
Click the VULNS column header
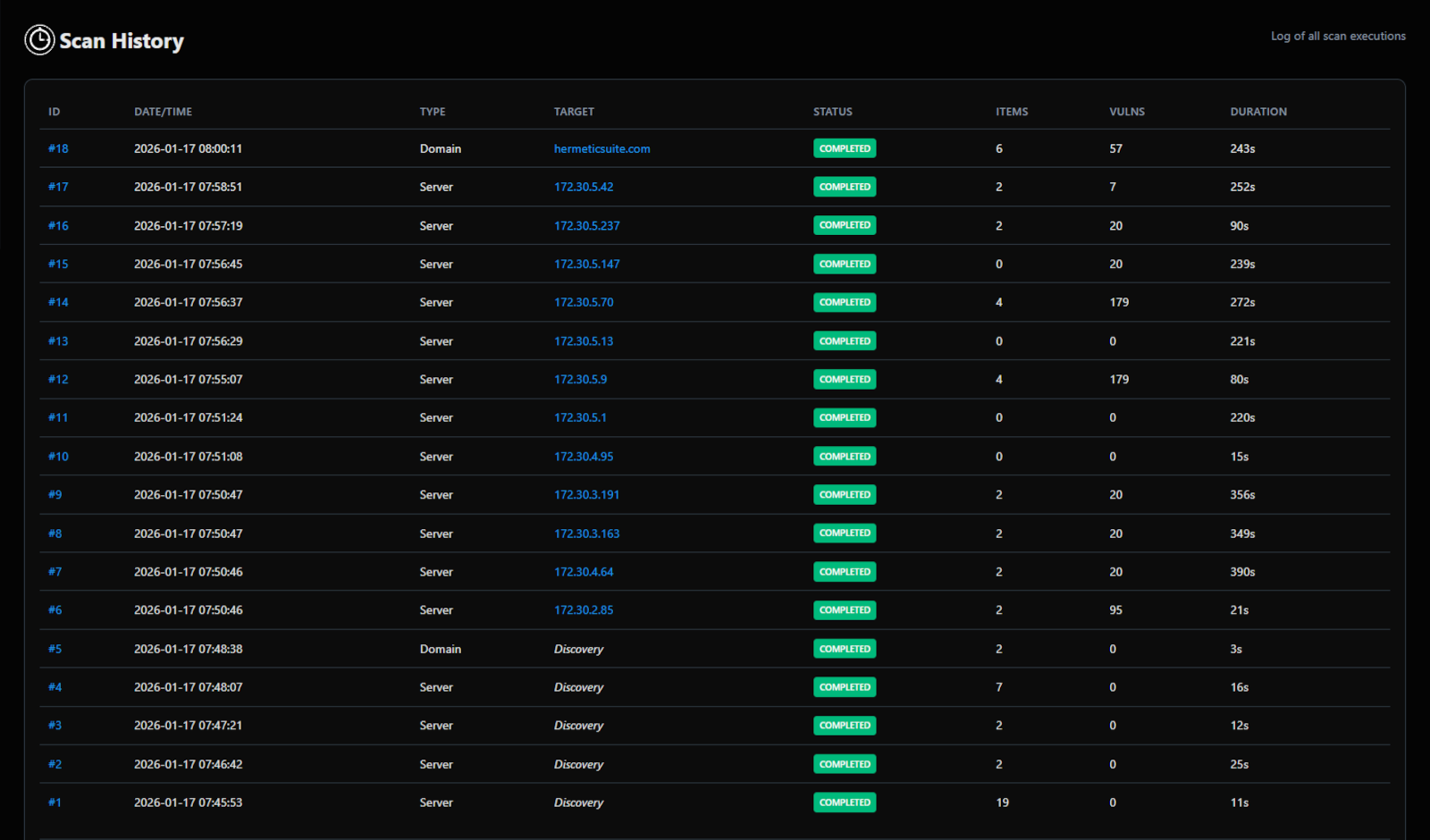click(1126, 112)
